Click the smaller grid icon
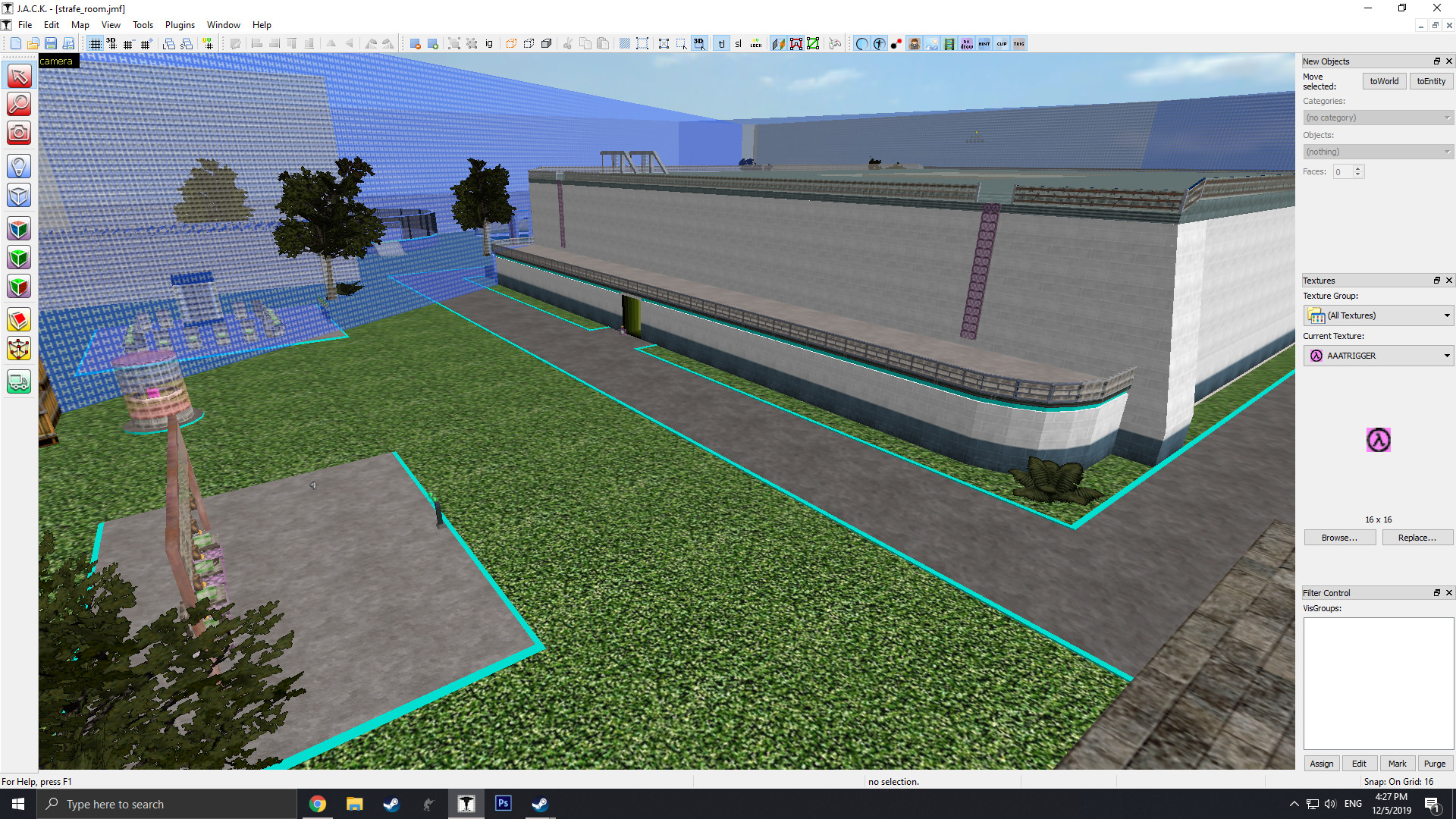This screenshot has height=819, width=1456. 127,43
